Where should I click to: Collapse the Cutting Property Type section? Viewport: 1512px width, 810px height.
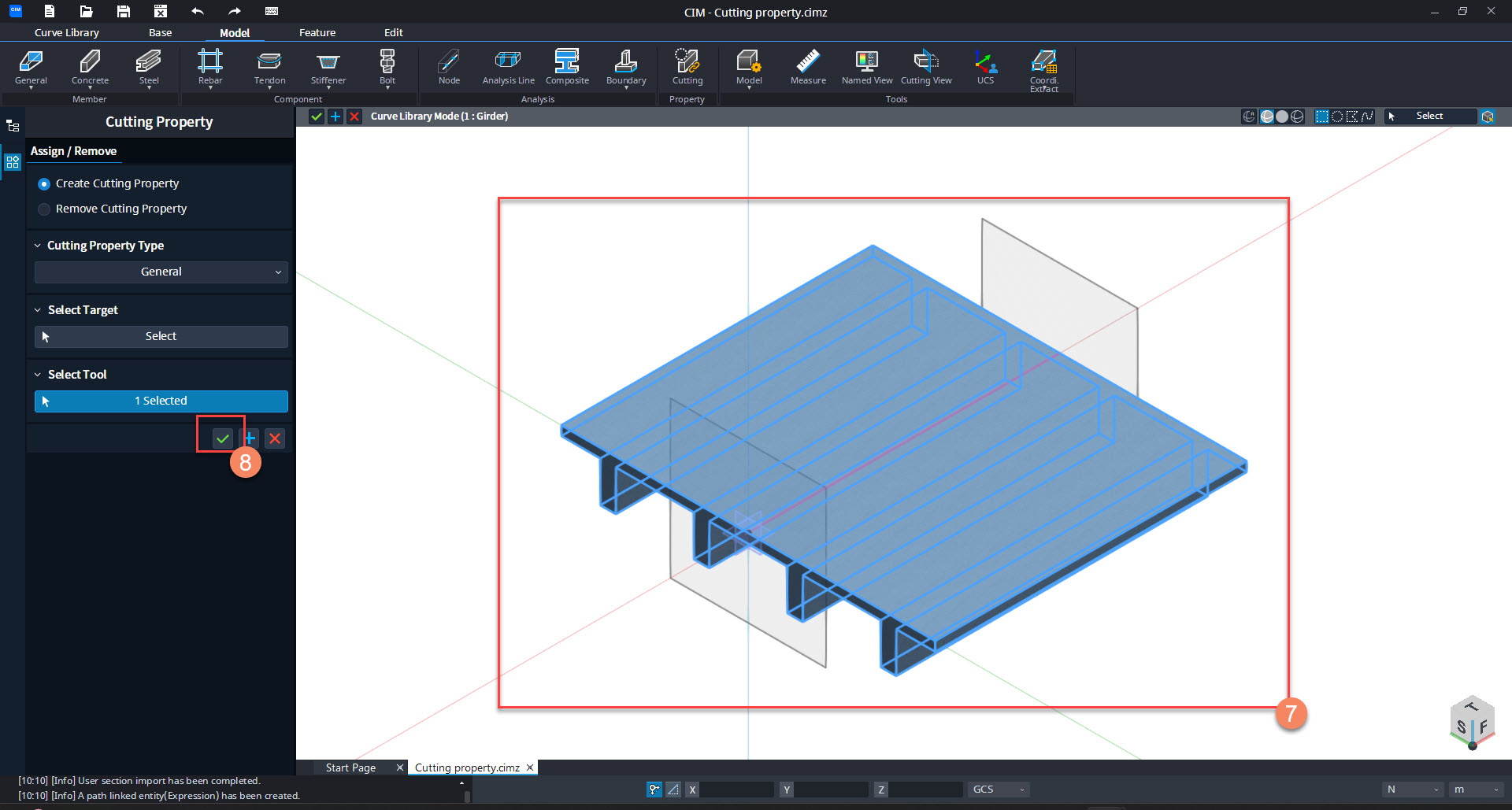37,246
